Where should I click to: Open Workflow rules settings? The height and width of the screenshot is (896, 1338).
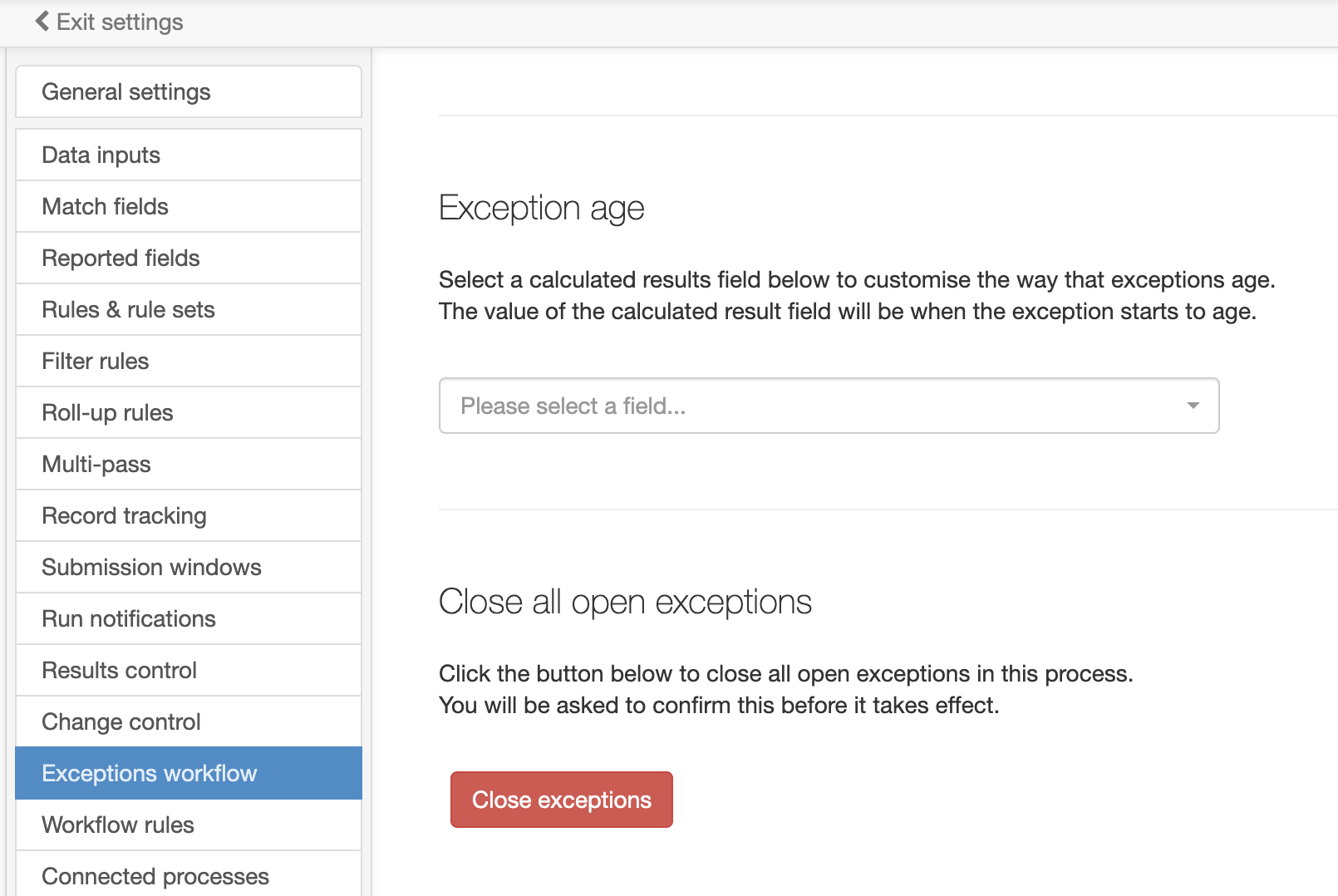click(189, 825)
